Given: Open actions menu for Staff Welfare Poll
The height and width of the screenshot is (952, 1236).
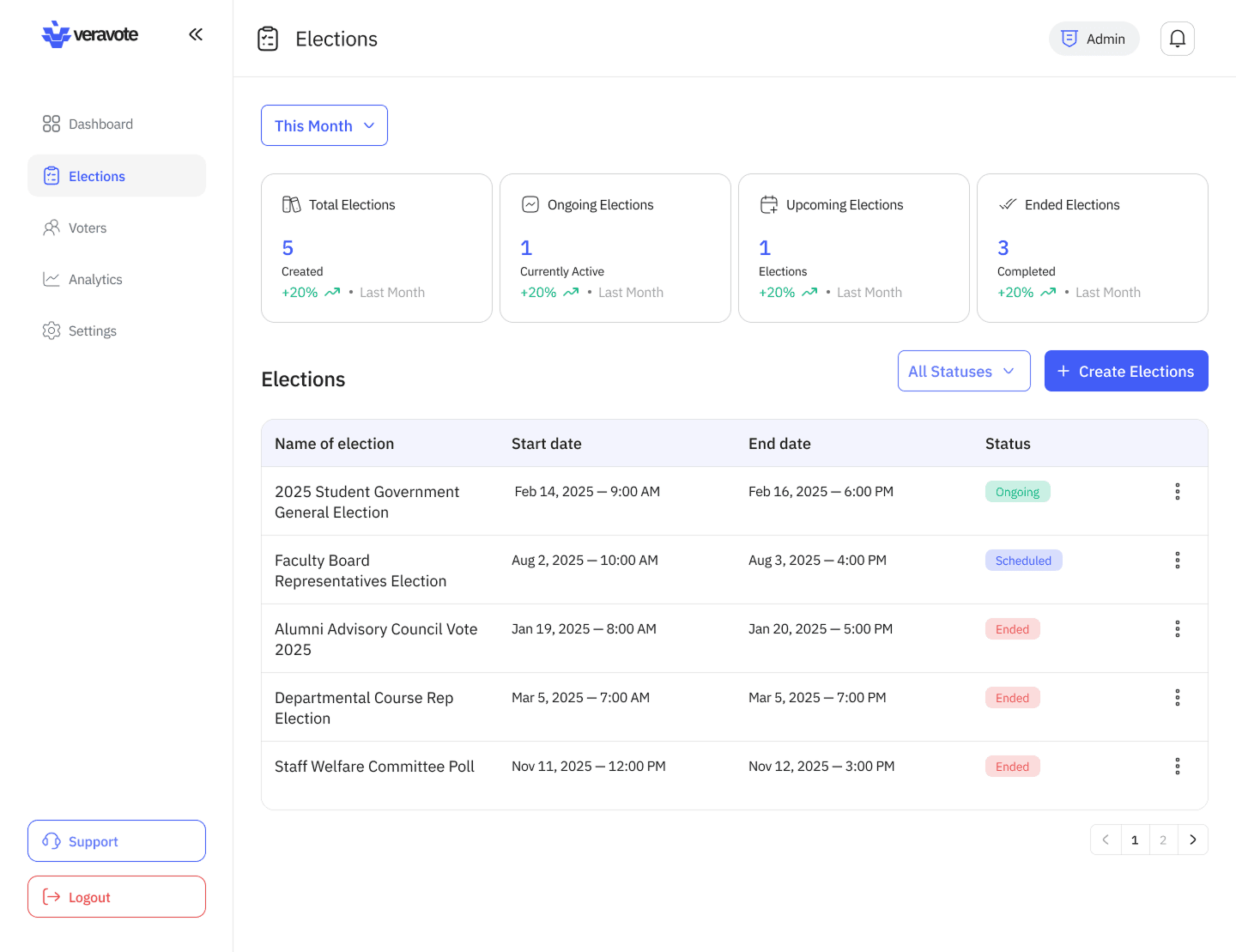Looking at the screenshot, I should (x=1177, y=767).
